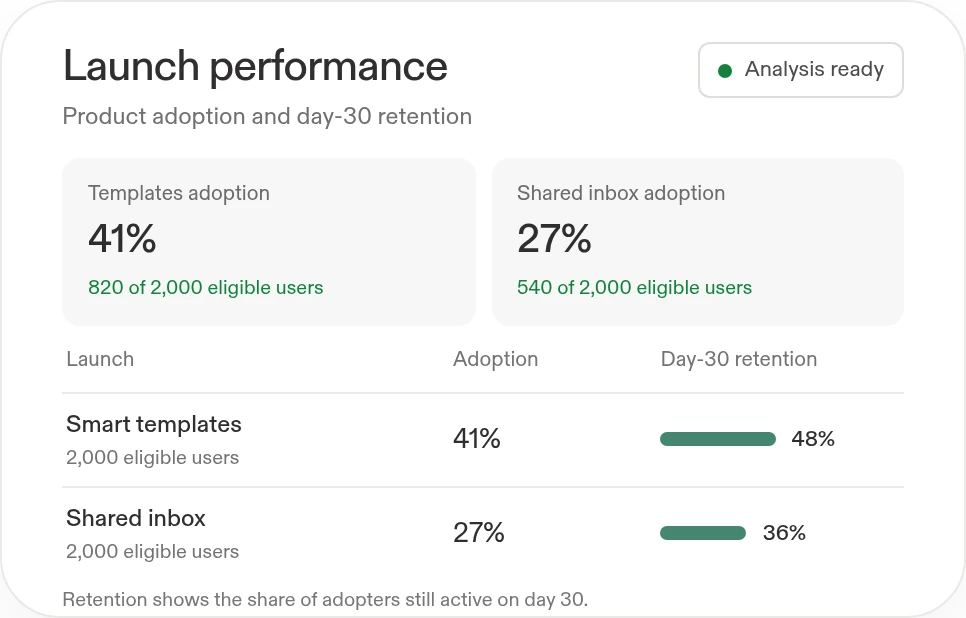
Task: Click the 41% value in Templates adoption card
Action: point(122,238)
